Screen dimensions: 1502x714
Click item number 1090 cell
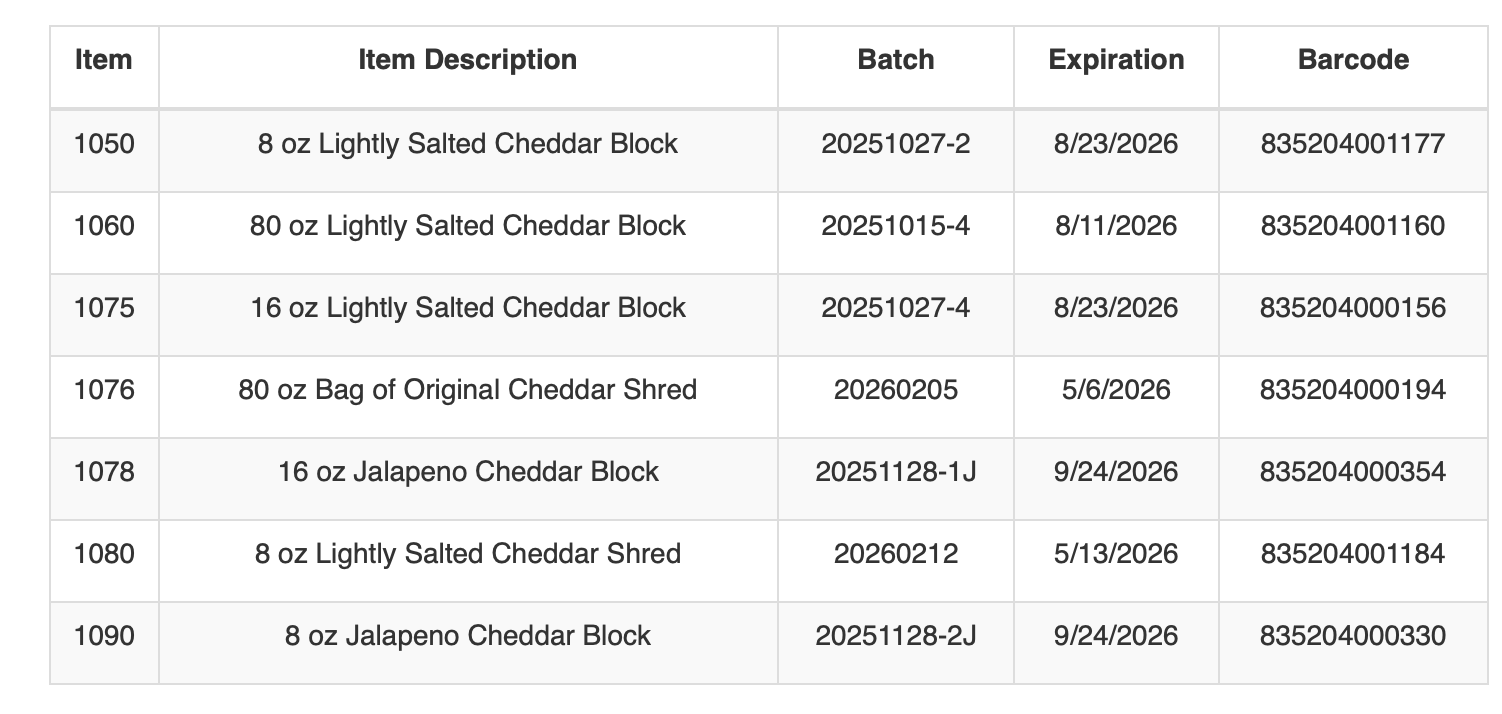point(104,636)
